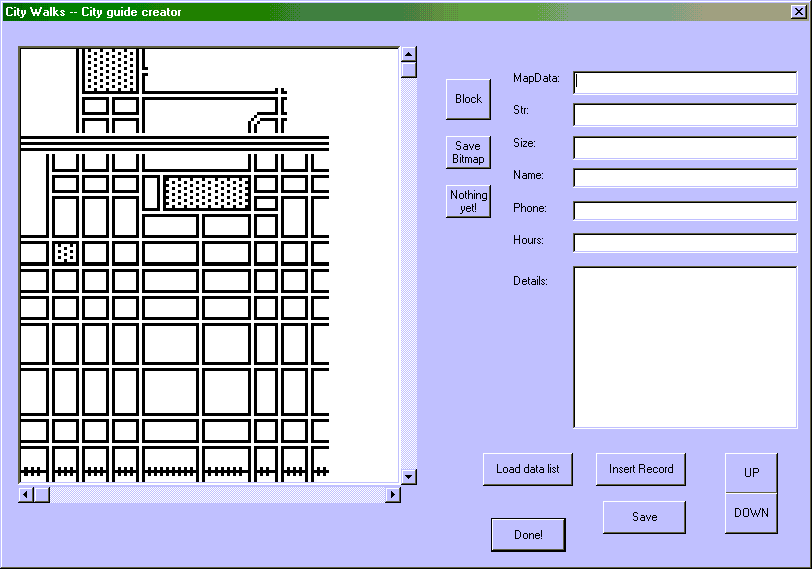Focus the Size input field
812x569 pixels.
coord(685,148)
